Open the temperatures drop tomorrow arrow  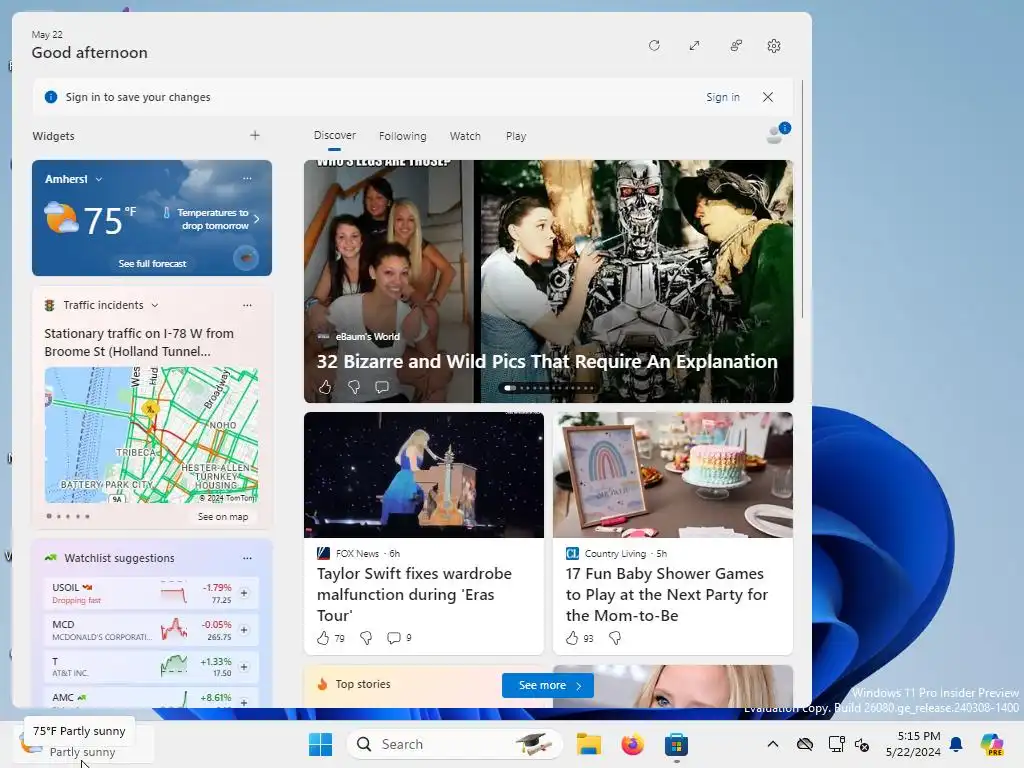coord(257,219)
